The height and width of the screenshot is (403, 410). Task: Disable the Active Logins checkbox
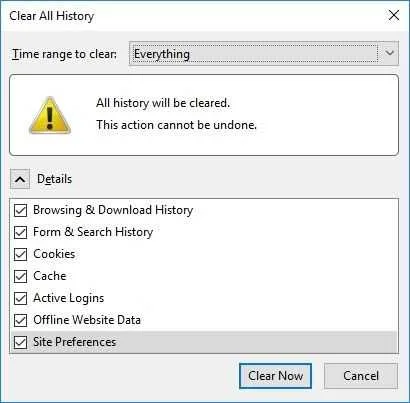click(x=21, y=298)
